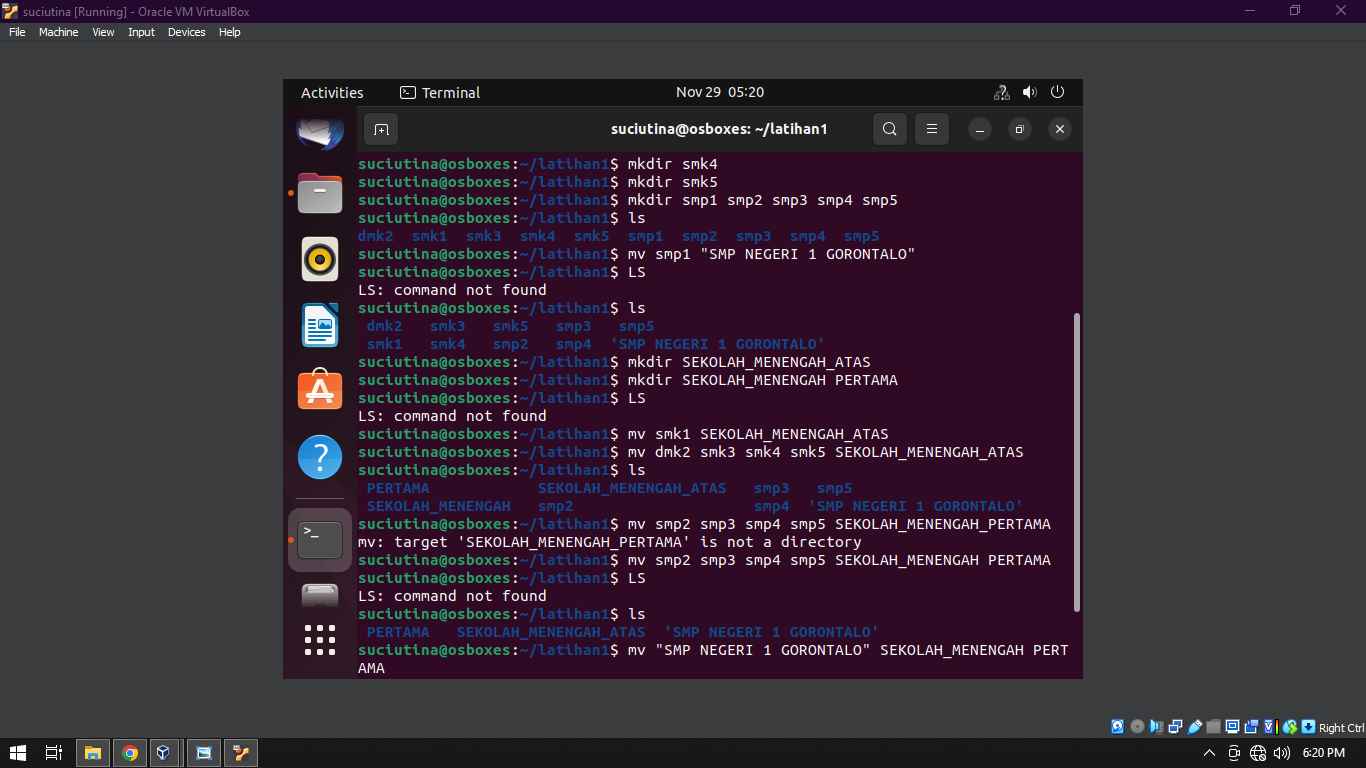Click the VirtualBox hard disk activity icon
1366x768 pixels.
1118,727
